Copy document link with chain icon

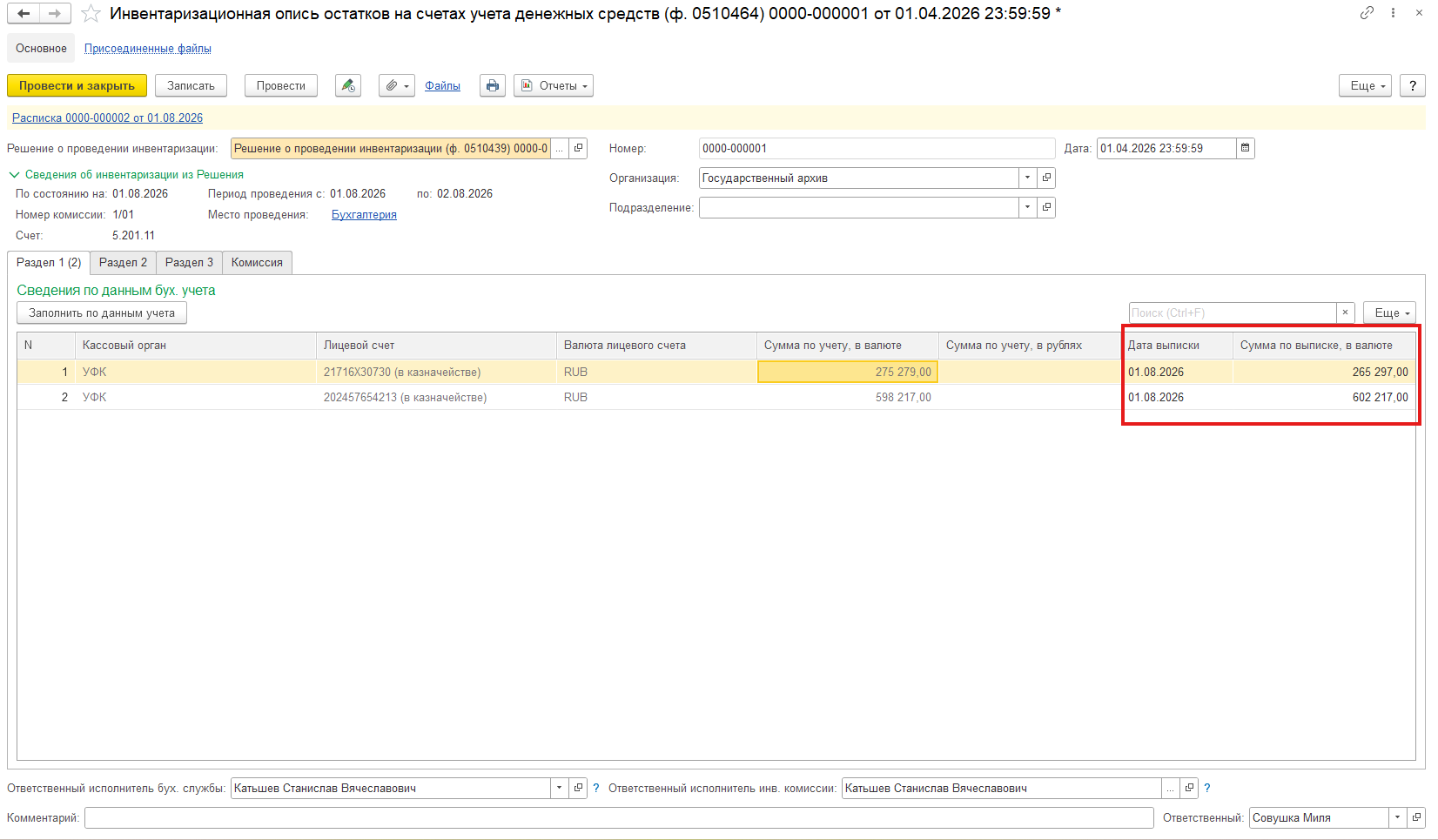coord(1367,13)
